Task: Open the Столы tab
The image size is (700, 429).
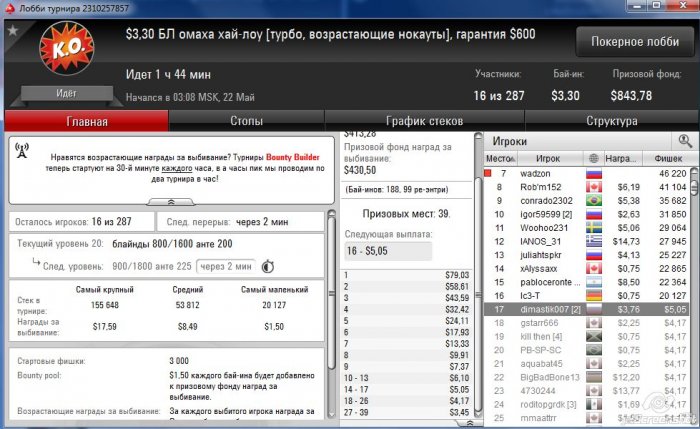Action: 246,121
